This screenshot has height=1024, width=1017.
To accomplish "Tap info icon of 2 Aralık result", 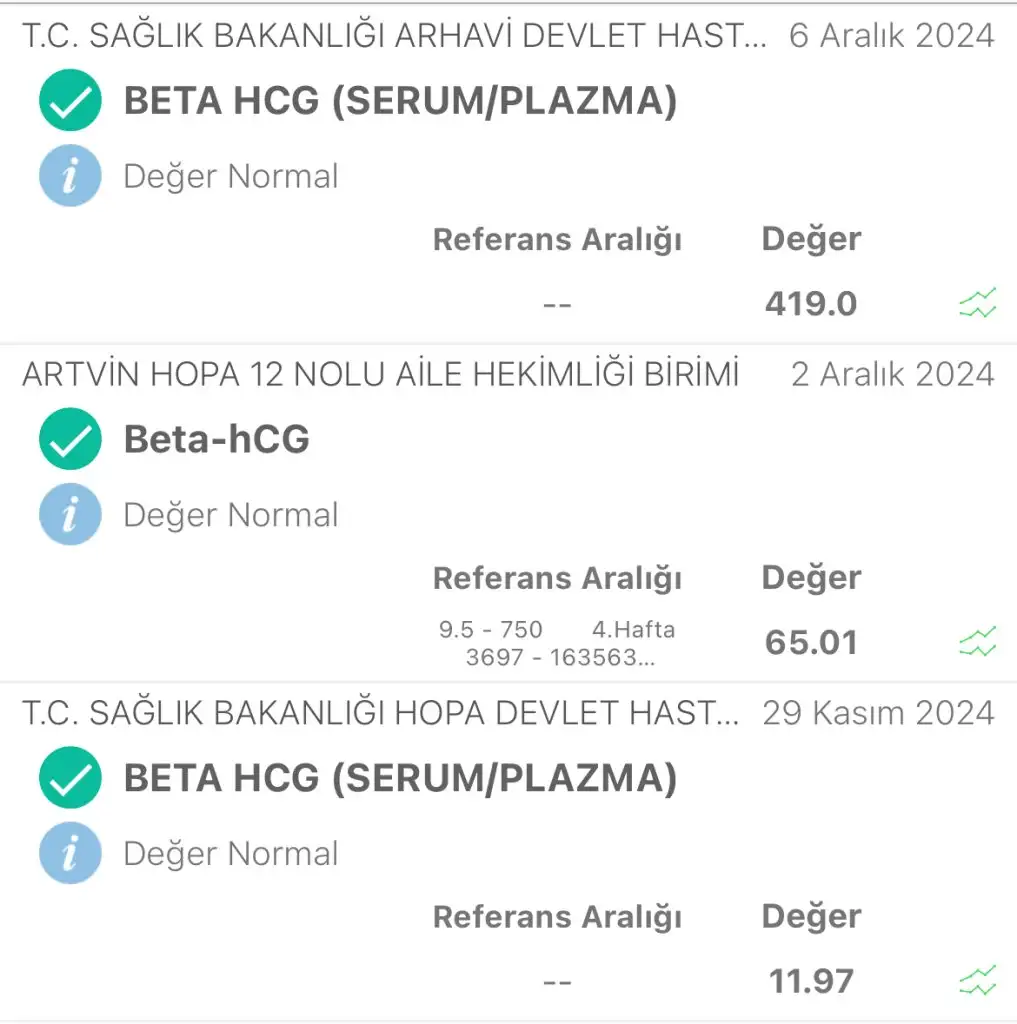I will pyautogui.click(x=70, y=514).
